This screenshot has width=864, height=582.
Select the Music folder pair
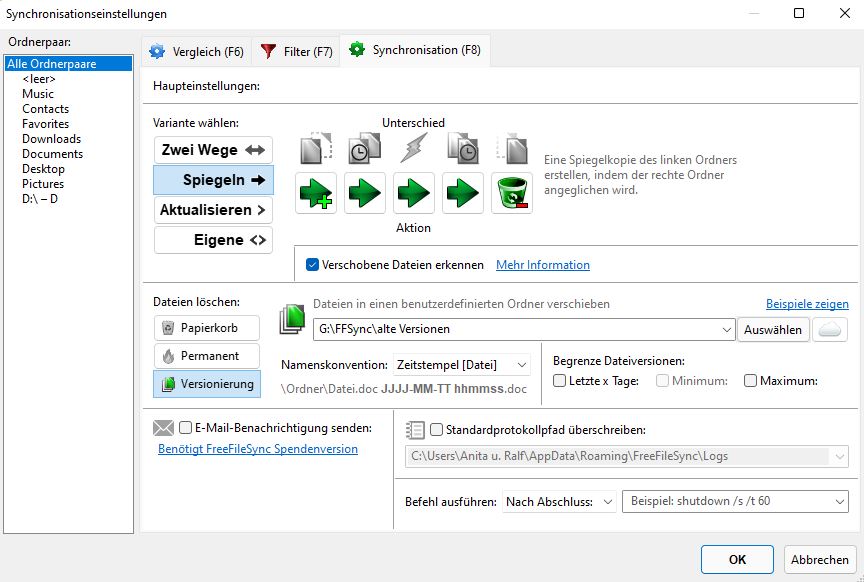38,94
